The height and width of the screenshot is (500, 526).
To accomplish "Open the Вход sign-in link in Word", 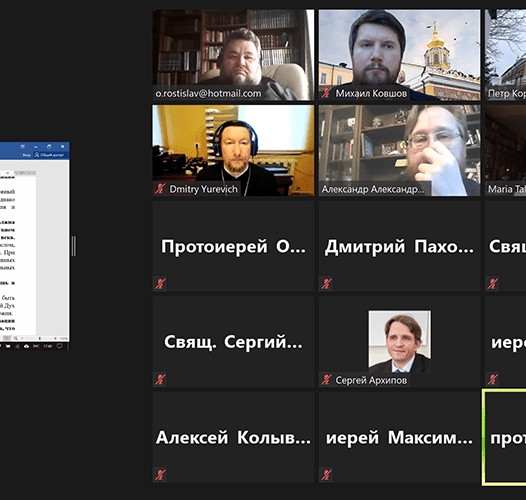I will pyautogui.click(x=27, y=155).
